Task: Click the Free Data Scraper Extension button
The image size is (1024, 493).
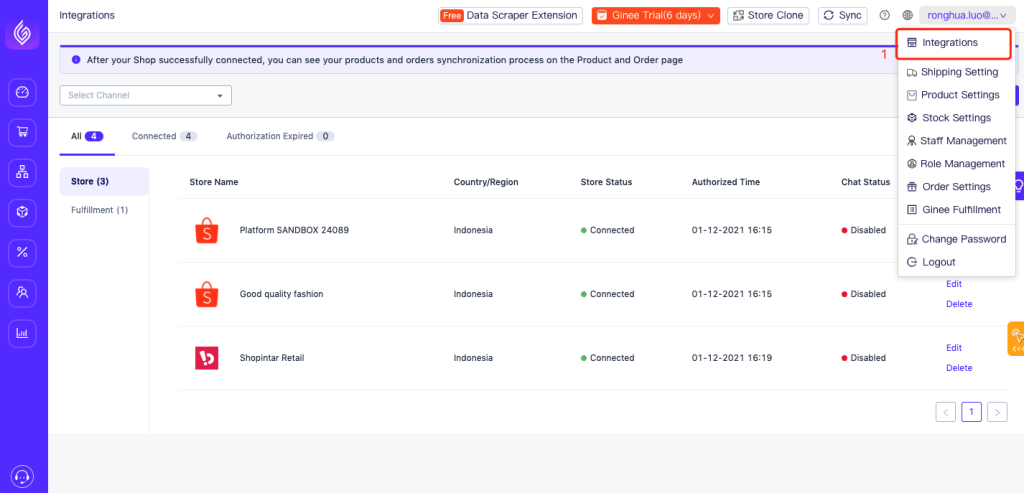Action: click(x=510, y=15)
